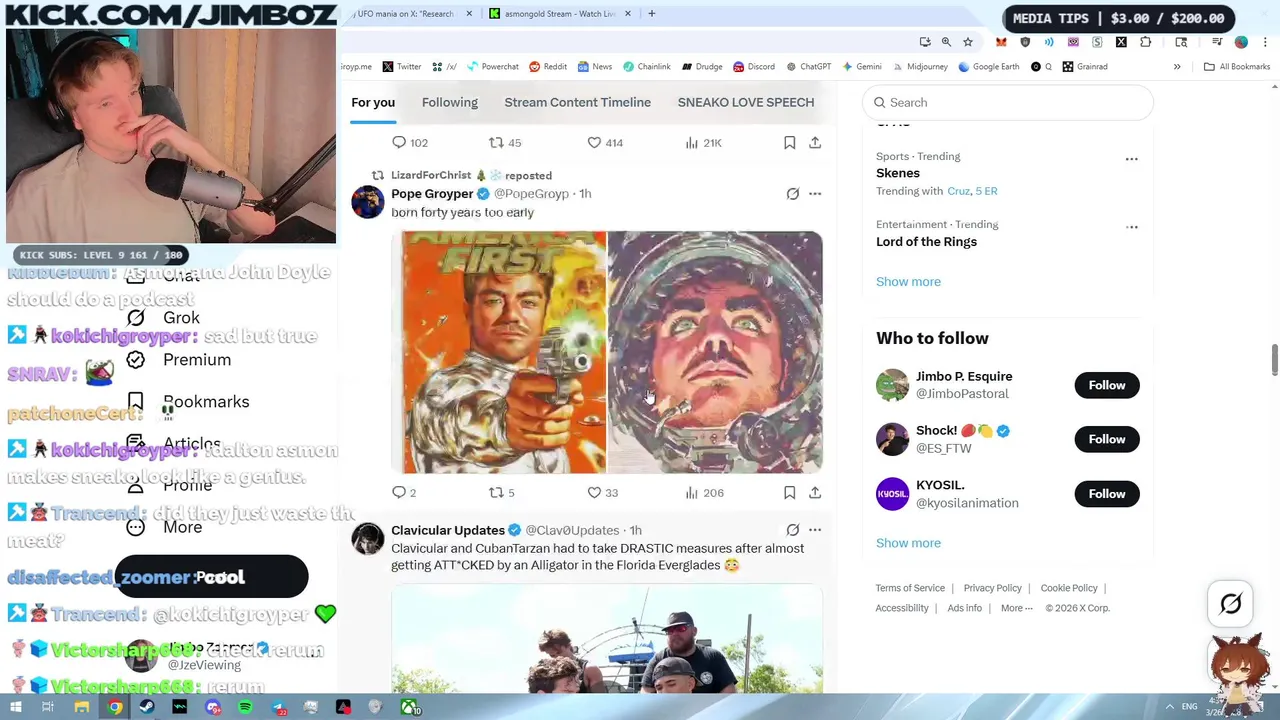
Task: Repost the post with 45 reposts
Action: pyautogui.click(x=505, y=143)
